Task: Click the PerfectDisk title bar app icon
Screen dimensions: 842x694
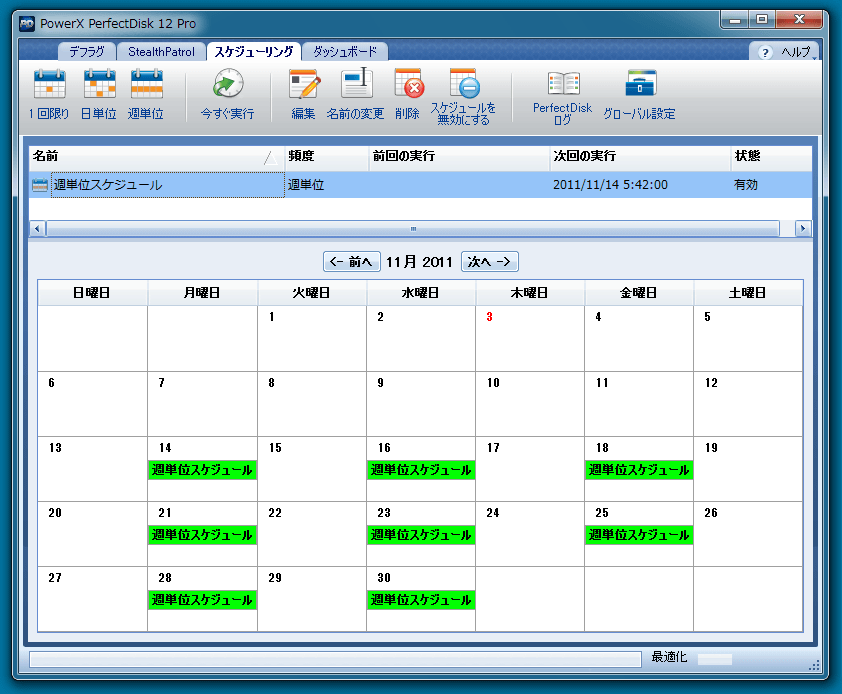Action: pyautogui.click(x=26, y=24)
